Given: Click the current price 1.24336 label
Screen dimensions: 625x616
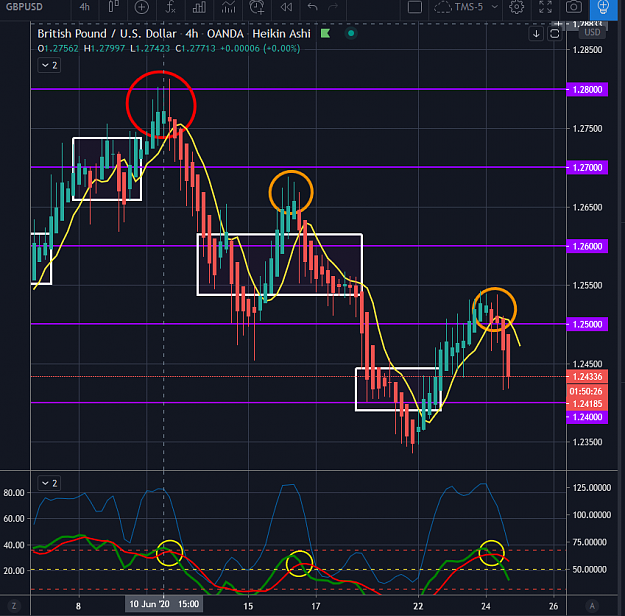Looking at the screenshot, I should [x=587, y=376].
